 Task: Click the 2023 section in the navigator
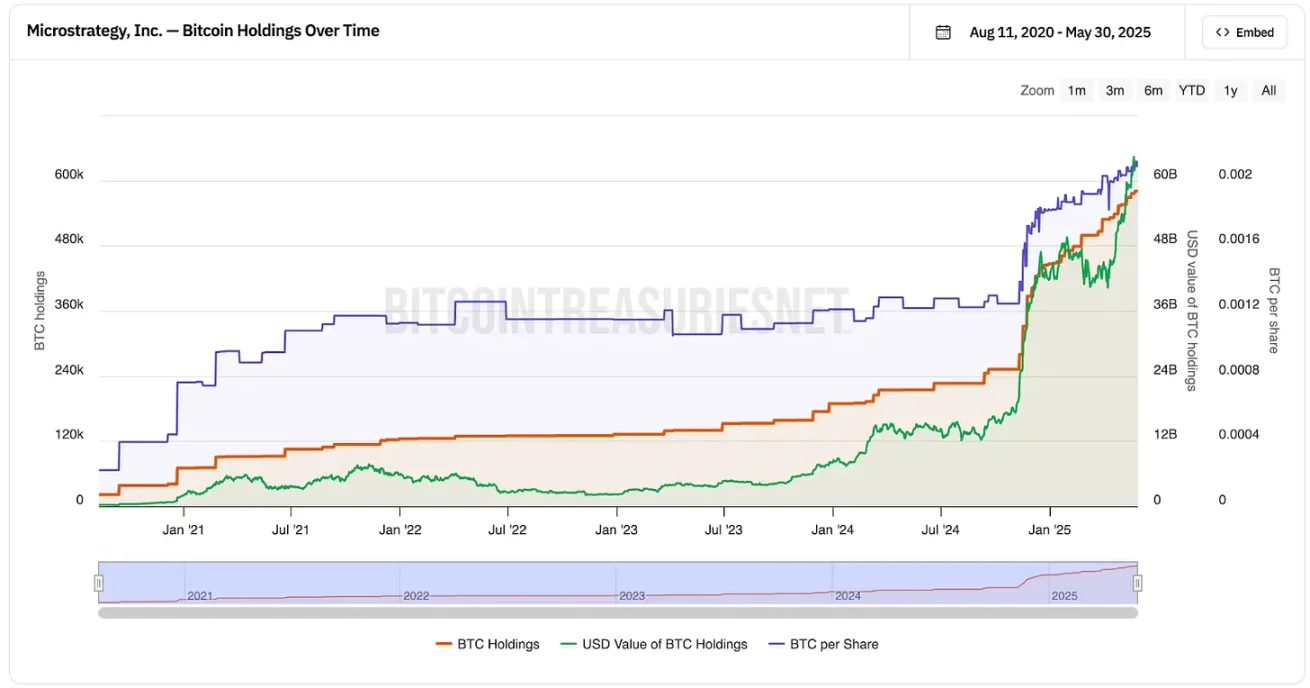click(632, 595)
